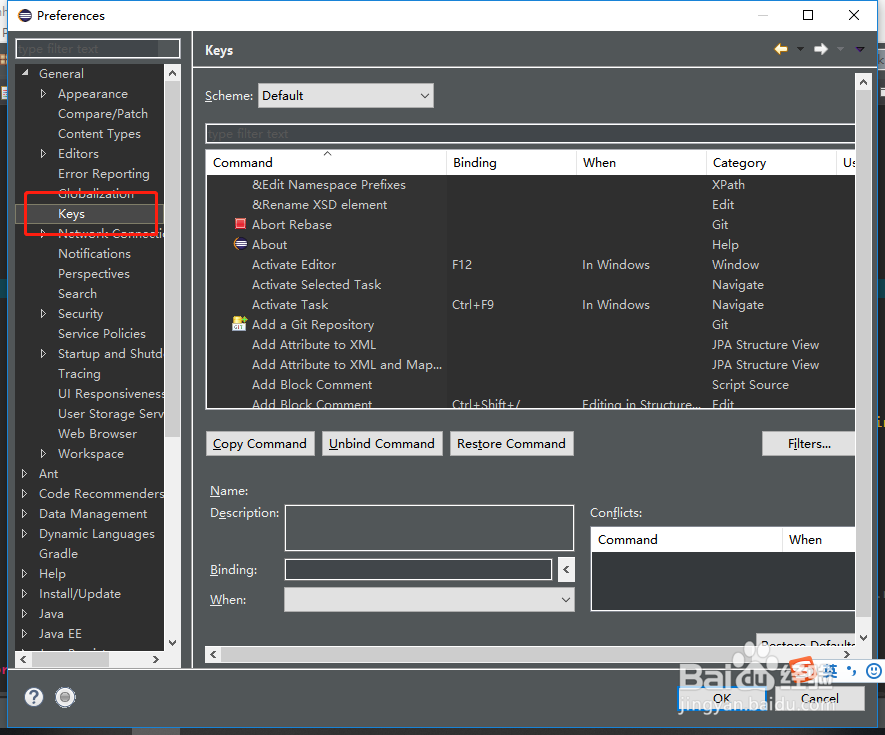This screenshot has height=735, width=885.
Task: Select Error Reporting in the tree
Action: click(x=104, y=173)
